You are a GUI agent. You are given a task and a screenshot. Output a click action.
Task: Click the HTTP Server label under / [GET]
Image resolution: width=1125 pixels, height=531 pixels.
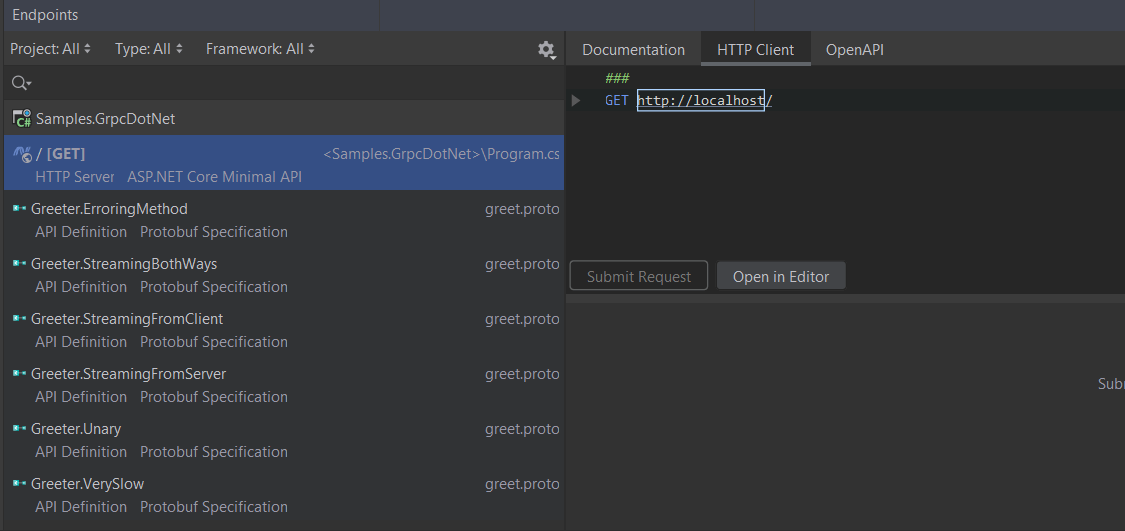(75, 177)
